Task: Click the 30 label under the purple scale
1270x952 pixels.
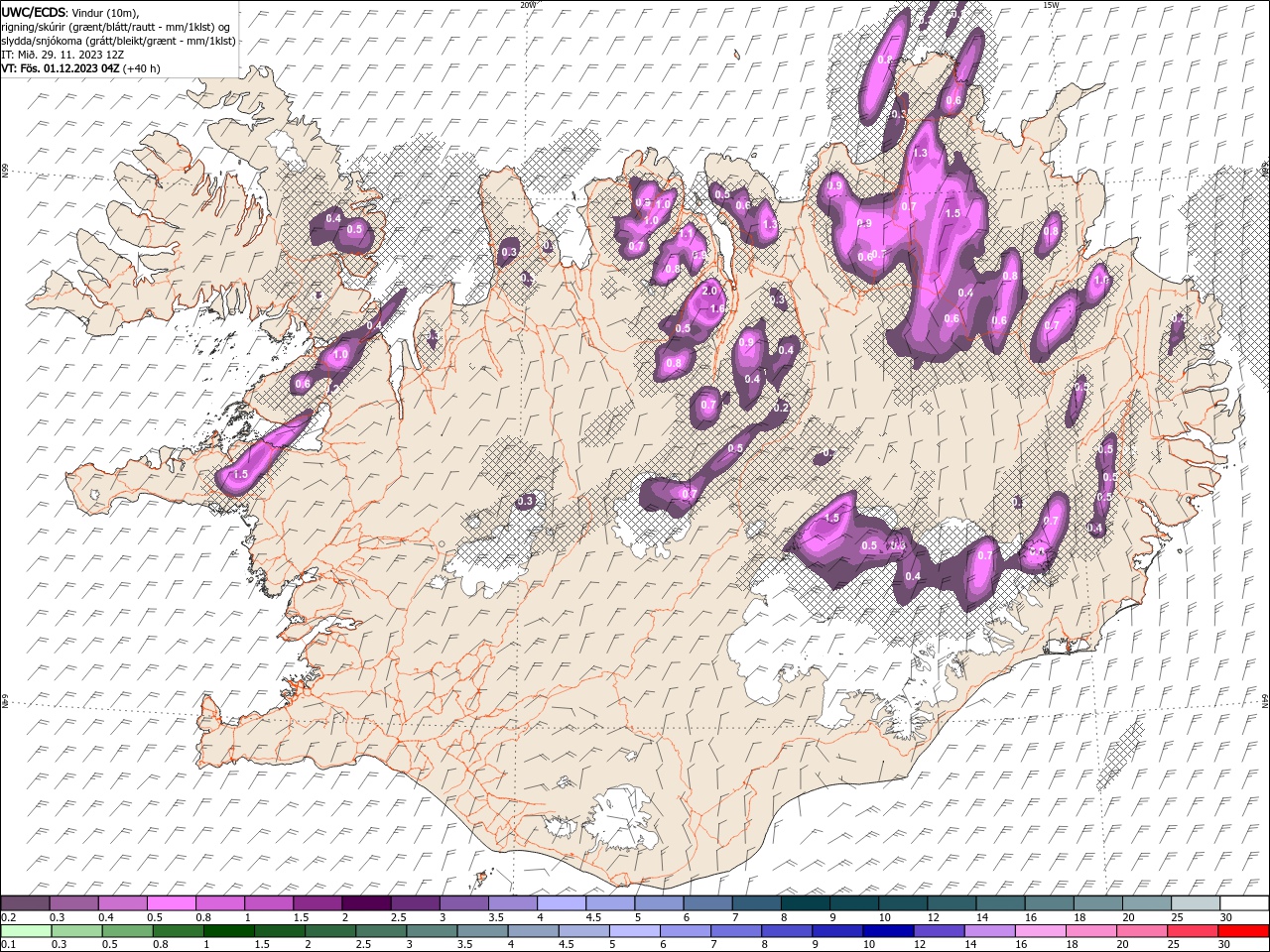Action: point(1226,917)
